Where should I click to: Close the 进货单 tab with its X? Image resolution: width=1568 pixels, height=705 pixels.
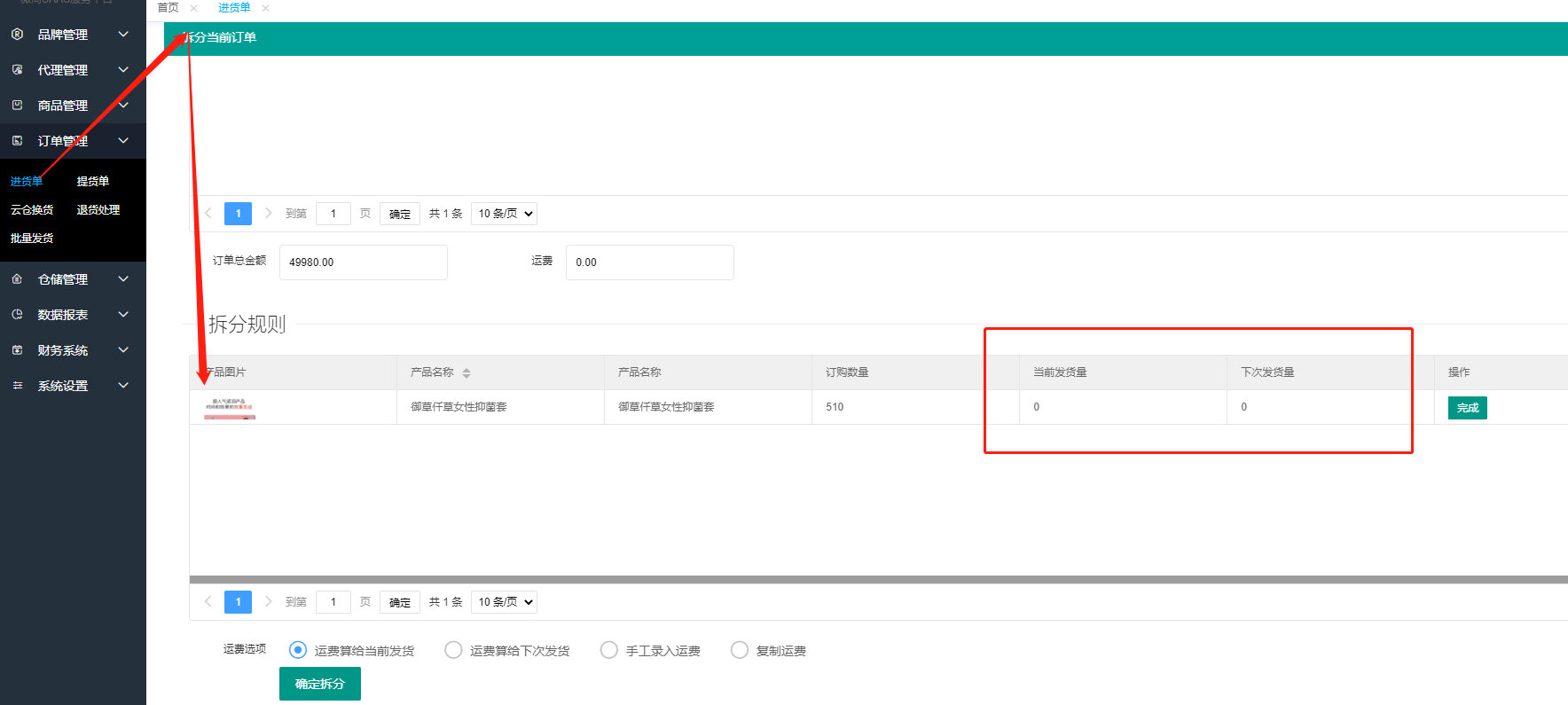265,8
